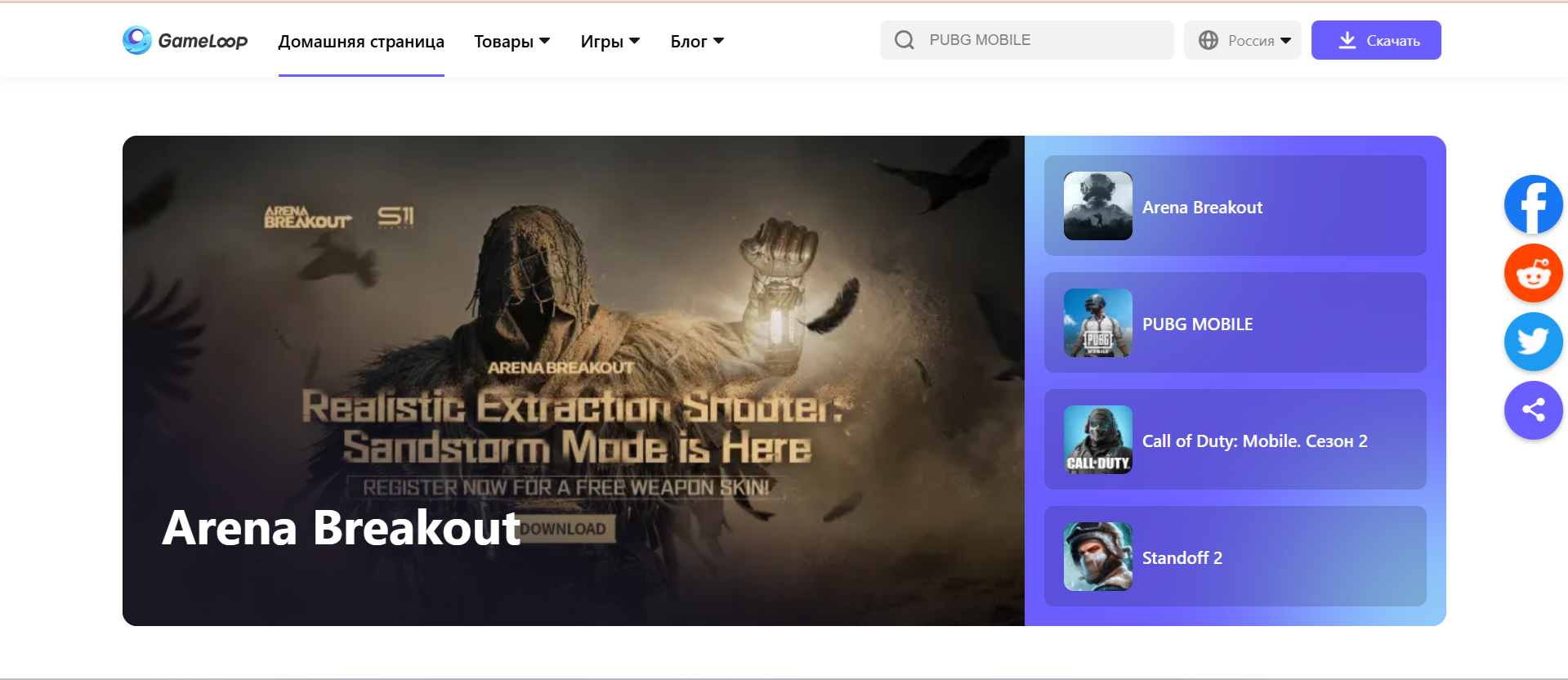Viewport: 1568px width, 680px height.
Task: Click the large Arena Breakout banner title
Action: point(341,528)
